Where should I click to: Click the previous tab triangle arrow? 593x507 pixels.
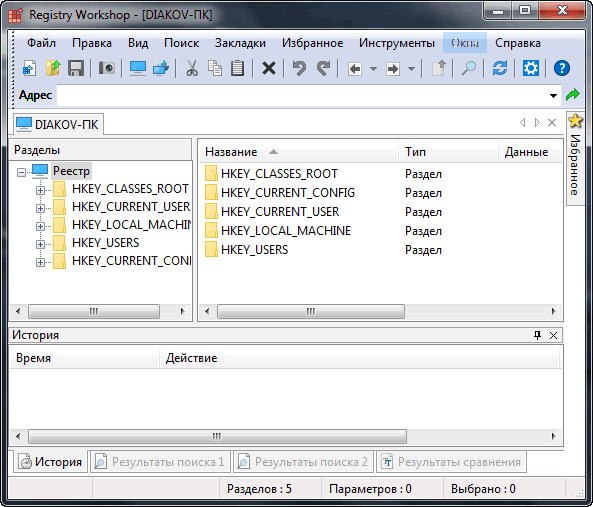[x=523, y=122]
